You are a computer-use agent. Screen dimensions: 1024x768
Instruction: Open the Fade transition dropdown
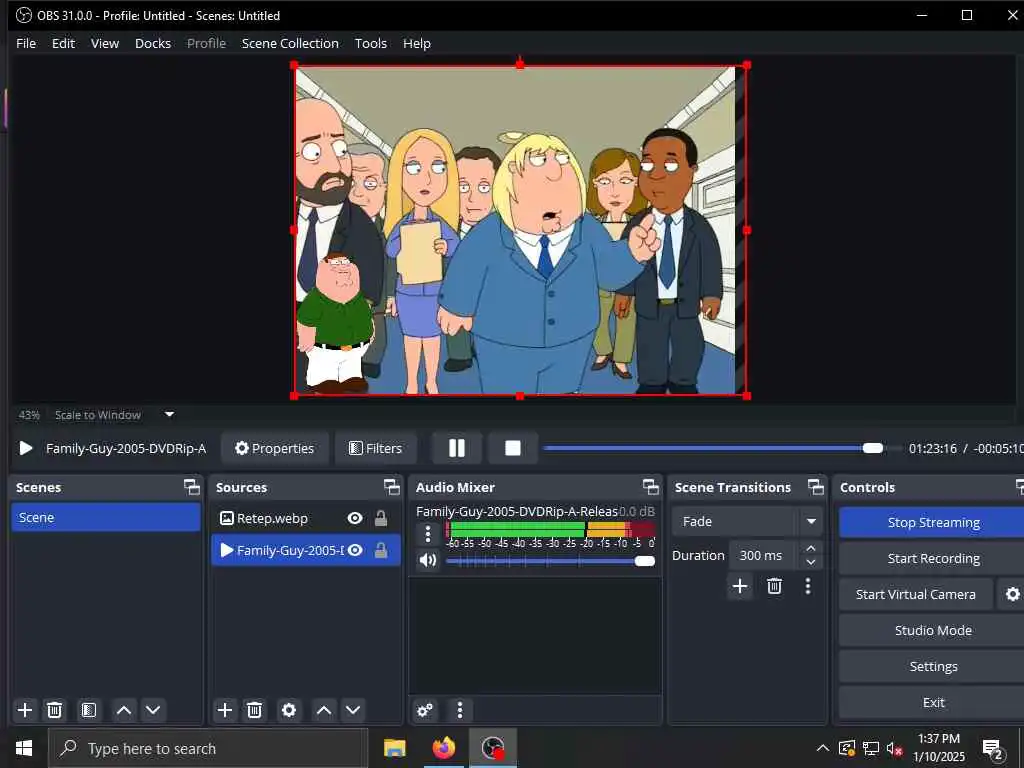pos(746,521)
